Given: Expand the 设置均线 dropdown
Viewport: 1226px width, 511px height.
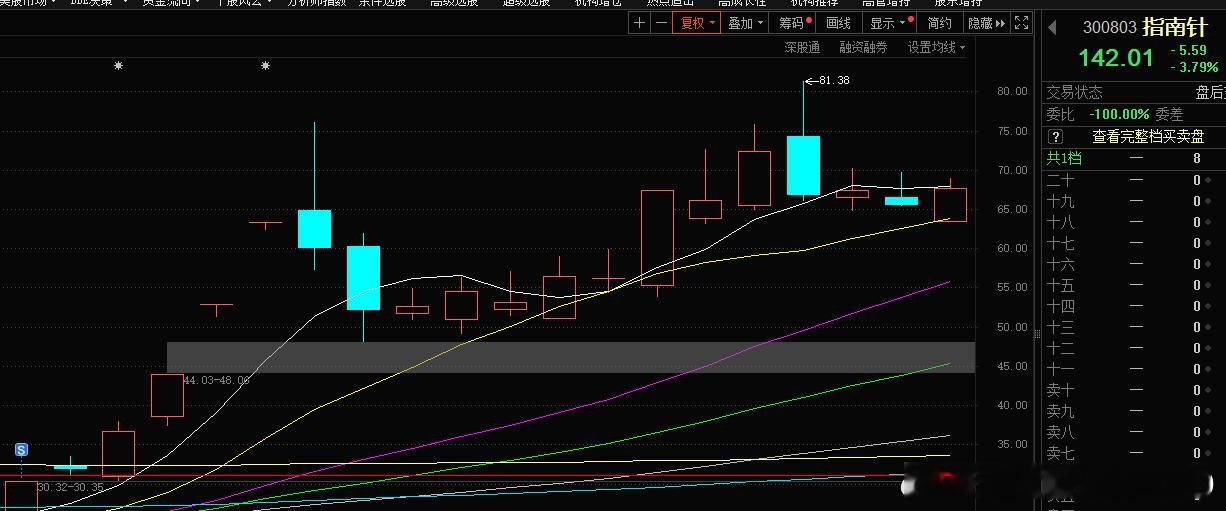Looking at the screenshot, I should click(x=936, y=47).
